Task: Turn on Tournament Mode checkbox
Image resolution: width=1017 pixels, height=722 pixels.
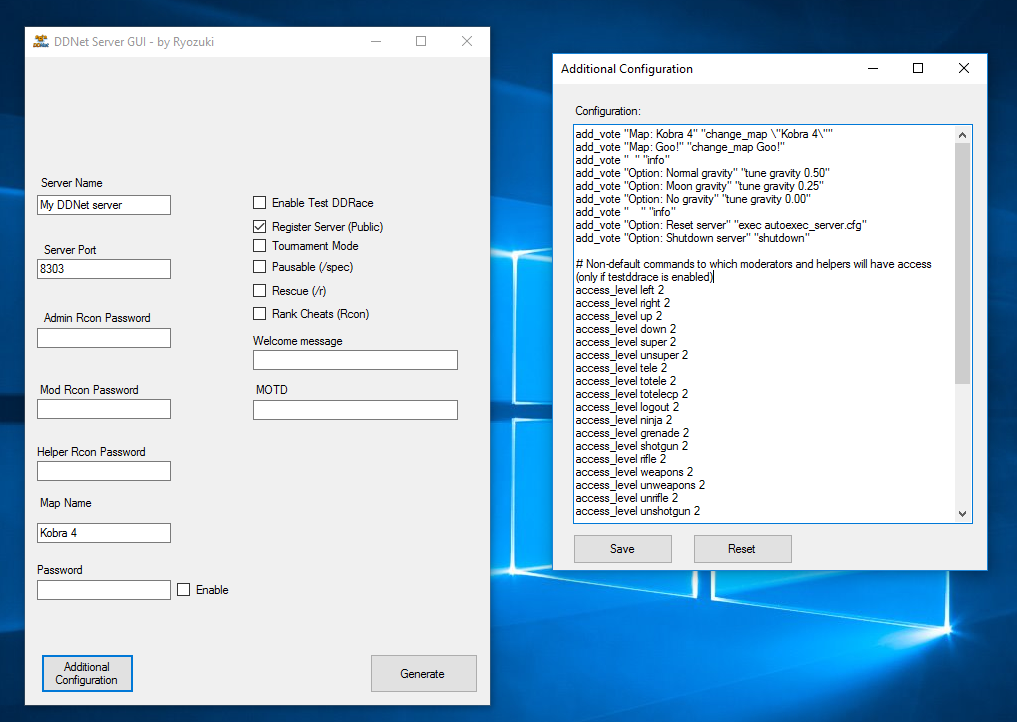Action: pos(260,246)
